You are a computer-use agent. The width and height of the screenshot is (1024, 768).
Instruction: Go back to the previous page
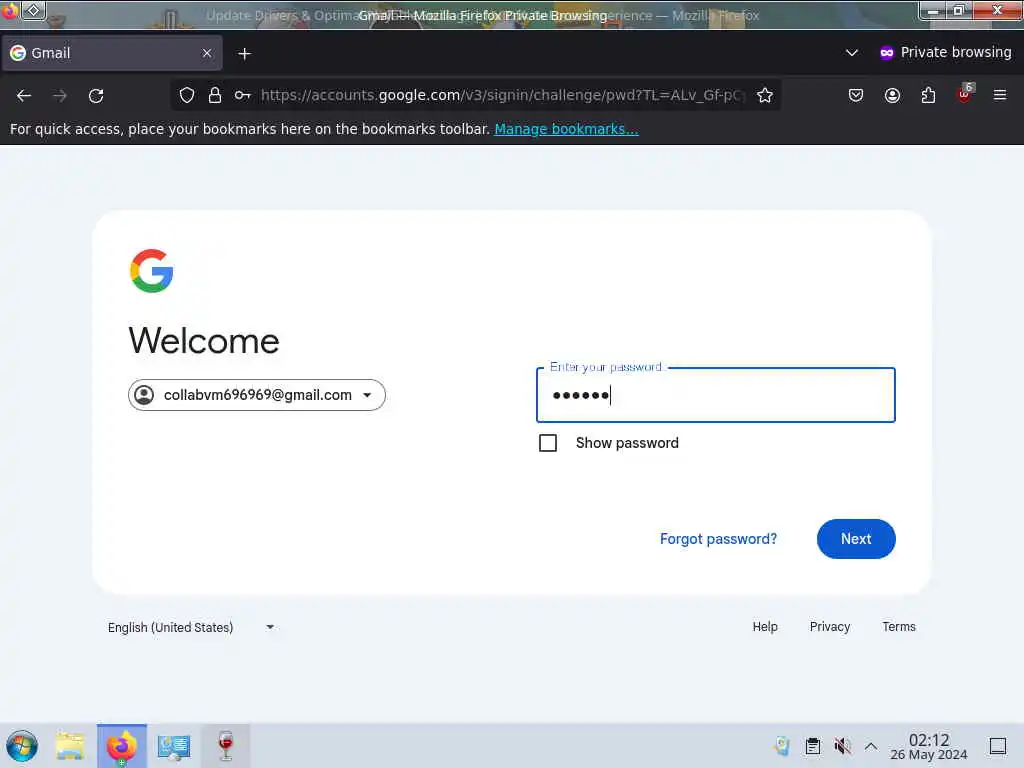tap(24, 96)
